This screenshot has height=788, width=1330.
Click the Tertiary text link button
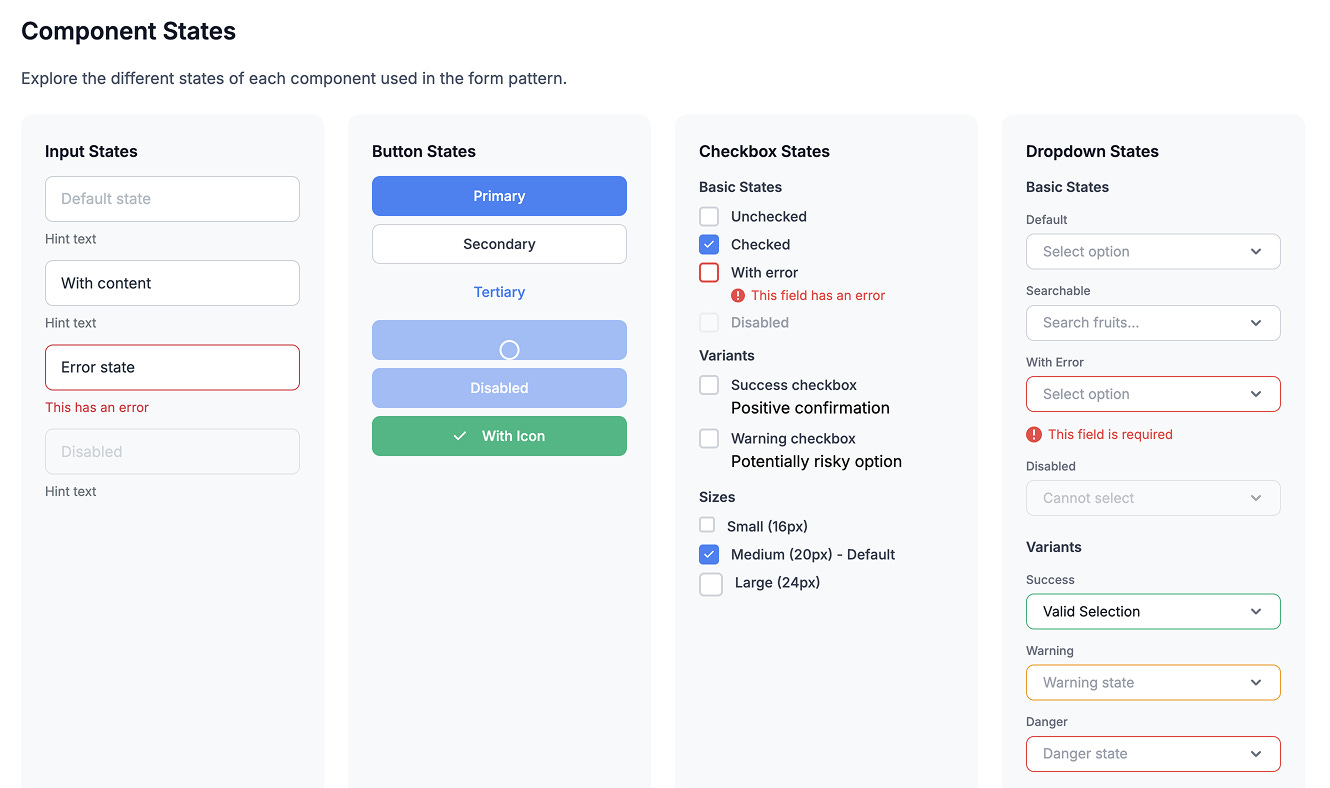(x=499, y=292)
